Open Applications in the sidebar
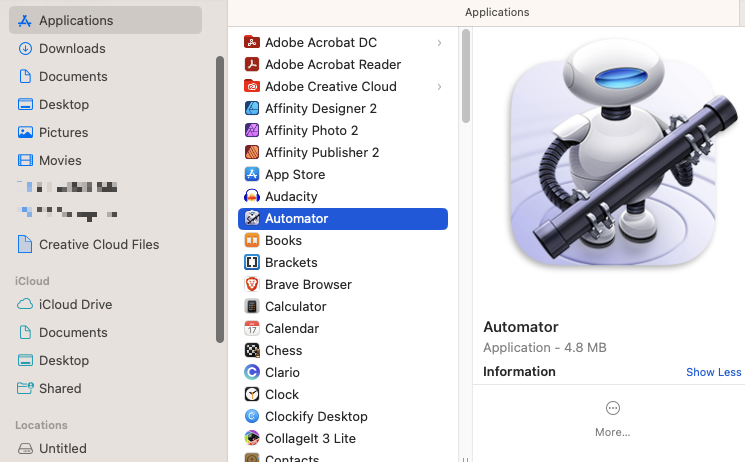745x462 pixels. (105, 20)
